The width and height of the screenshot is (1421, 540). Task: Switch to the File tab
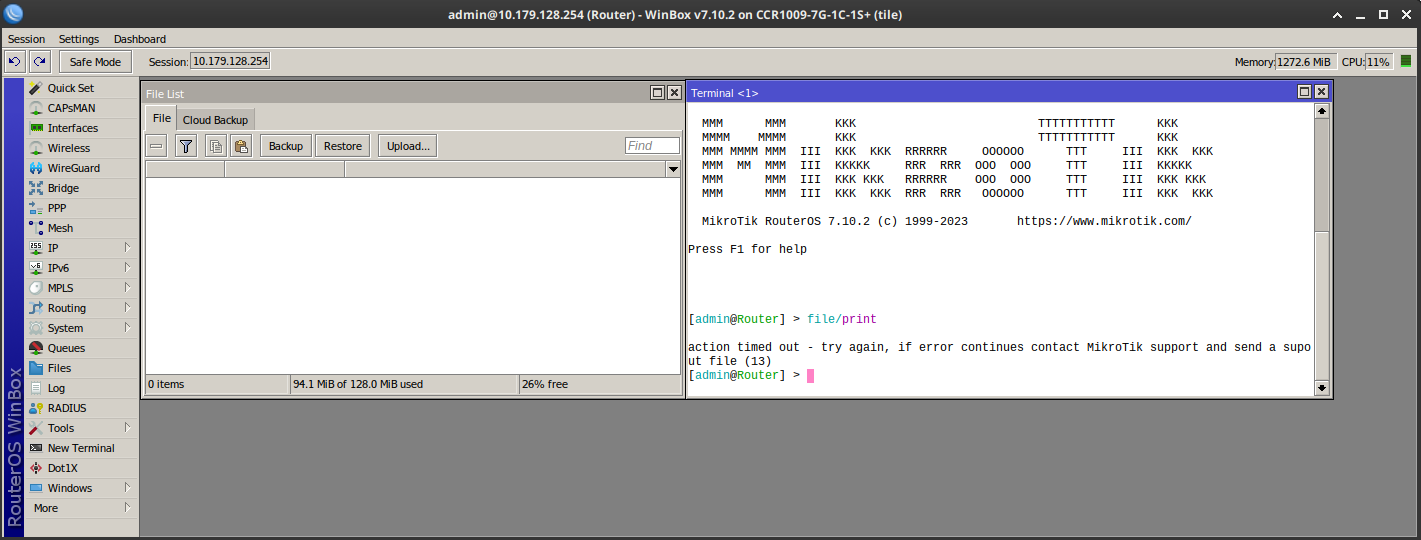point(161,118)
